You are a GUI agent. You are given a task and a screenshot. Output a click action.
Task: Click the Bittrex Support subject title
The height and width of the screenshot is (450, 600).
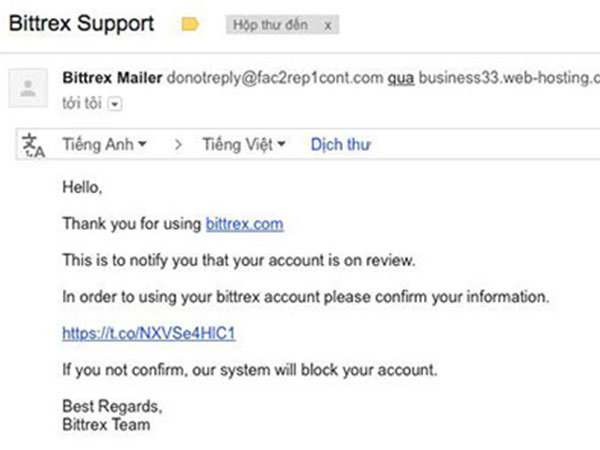tap(81, 24)
